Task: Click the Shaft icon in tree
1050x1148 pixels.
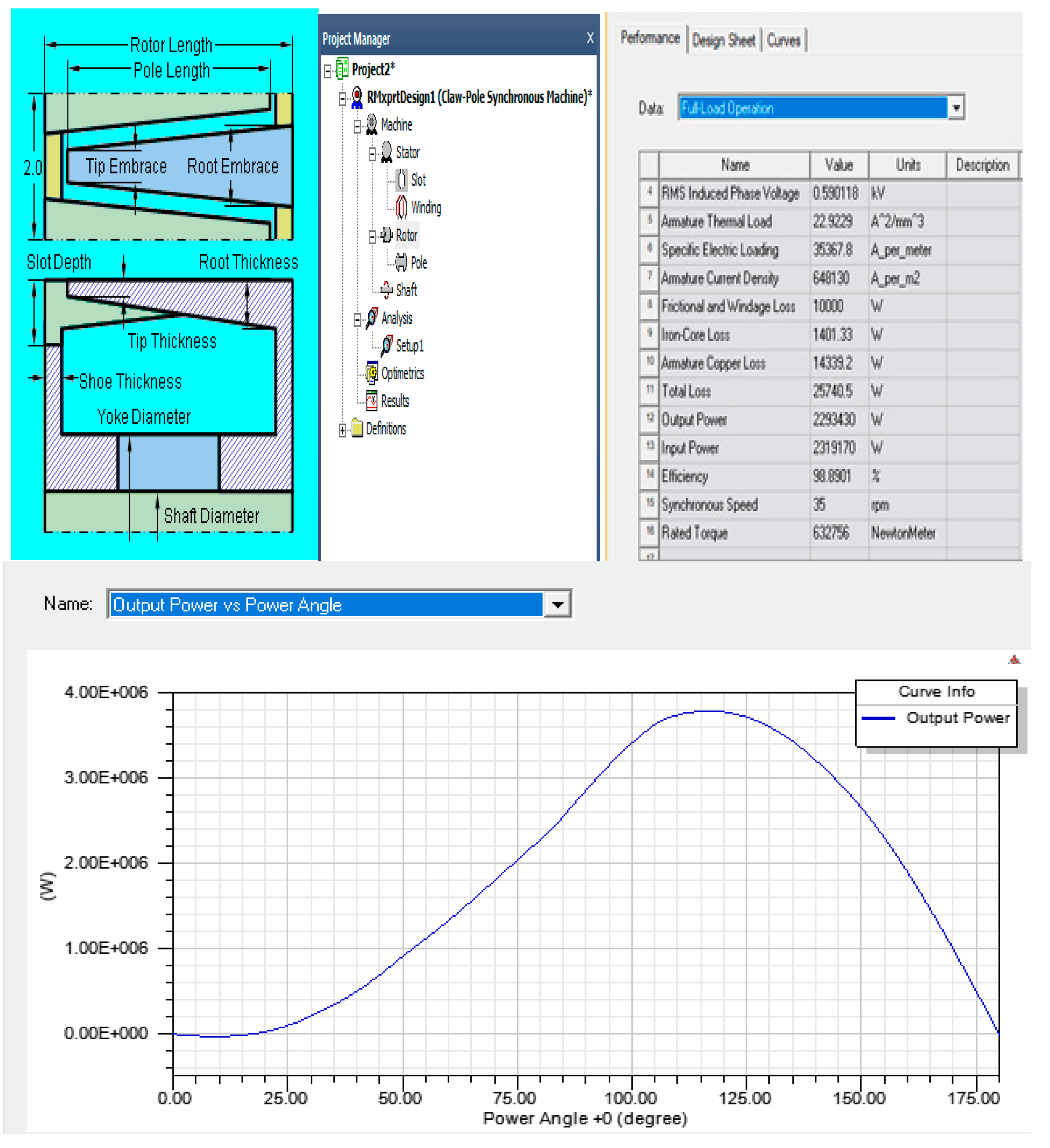Action: (387, 290)
